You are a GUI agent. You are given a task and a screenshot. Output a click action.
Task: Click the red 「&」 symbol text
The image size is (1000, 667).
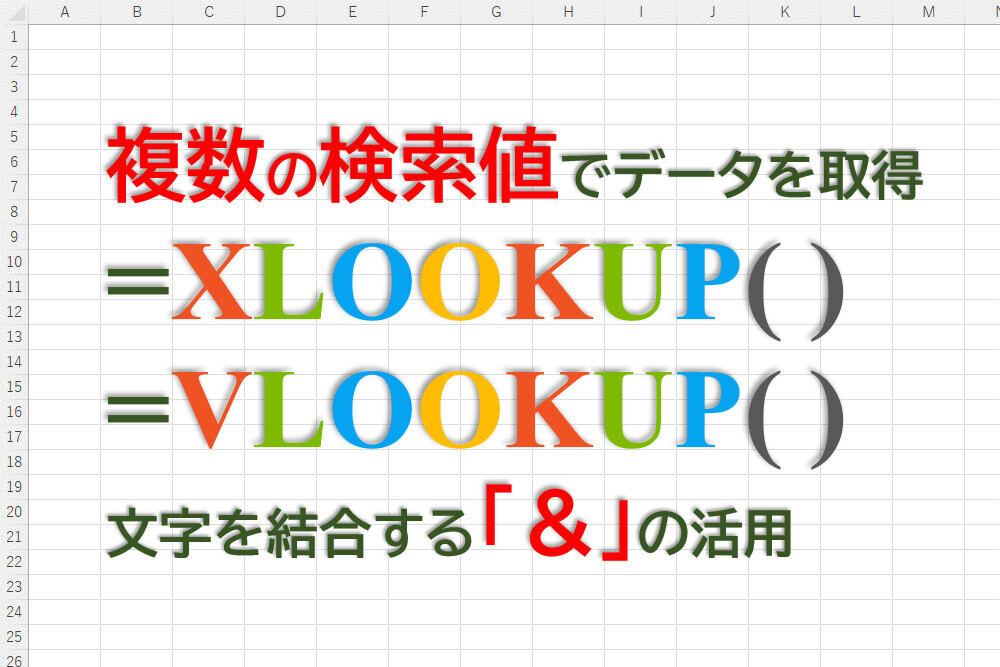(557, 523)
